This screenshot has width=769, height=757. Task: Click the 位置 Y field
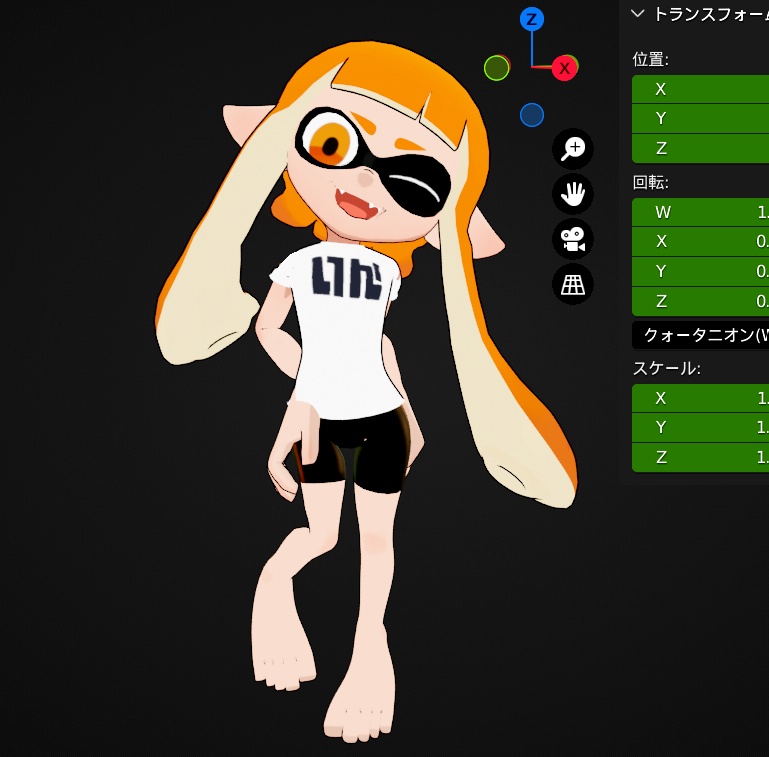(701, 118)
